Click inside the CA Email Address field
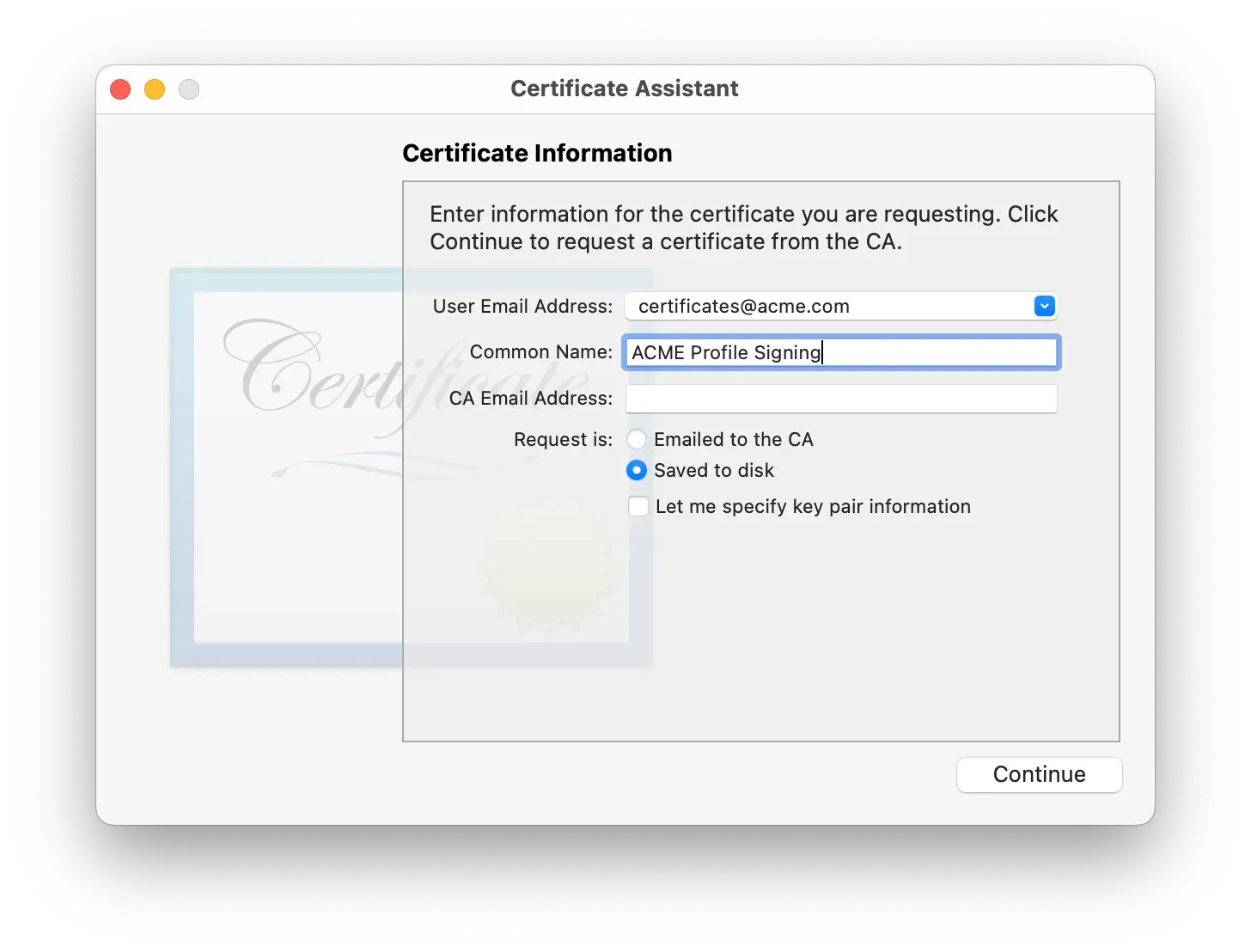Image resolution: width=1251 pixels, height=952 pixels. [x=840, y=398]
